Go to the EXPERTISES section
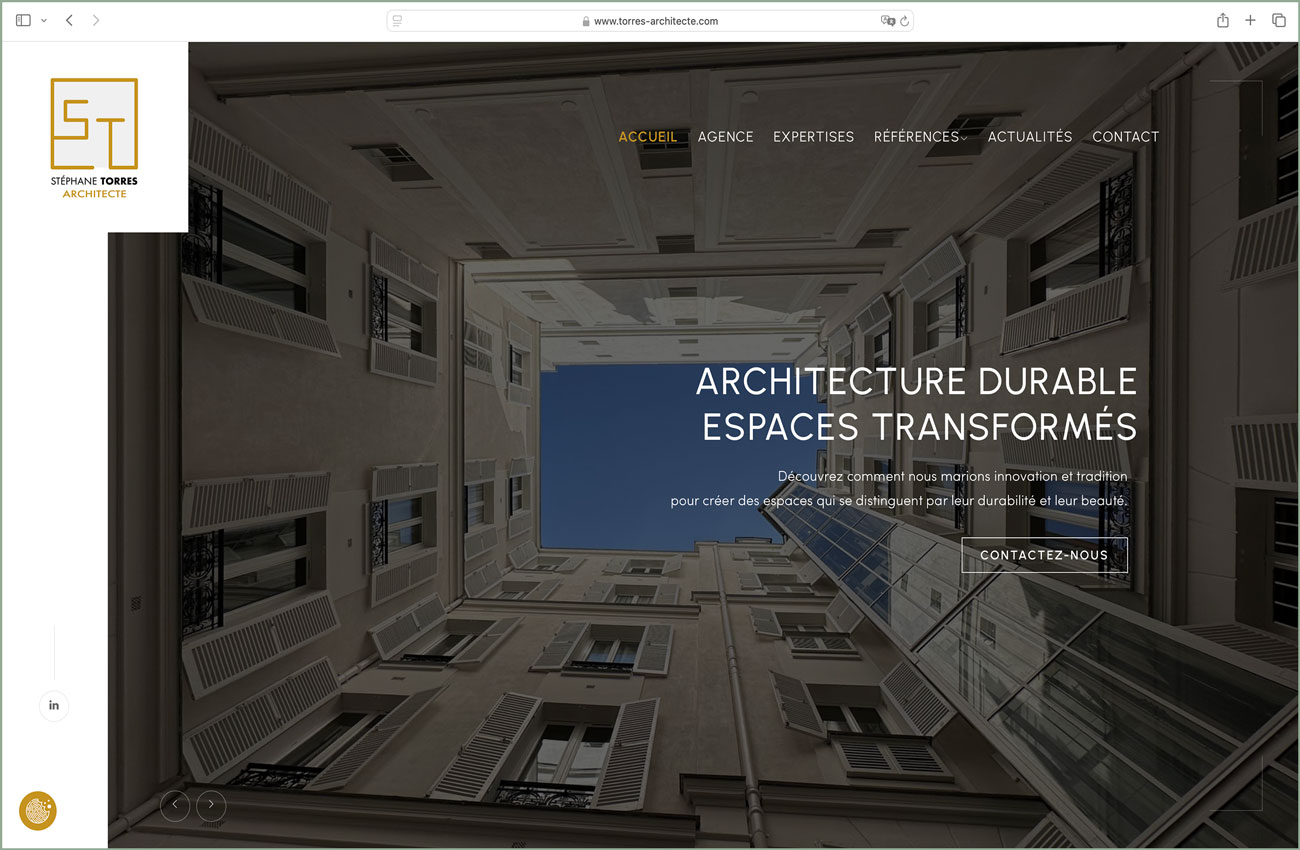Screen dimensions: 1300x850 (x=814, y=137)
